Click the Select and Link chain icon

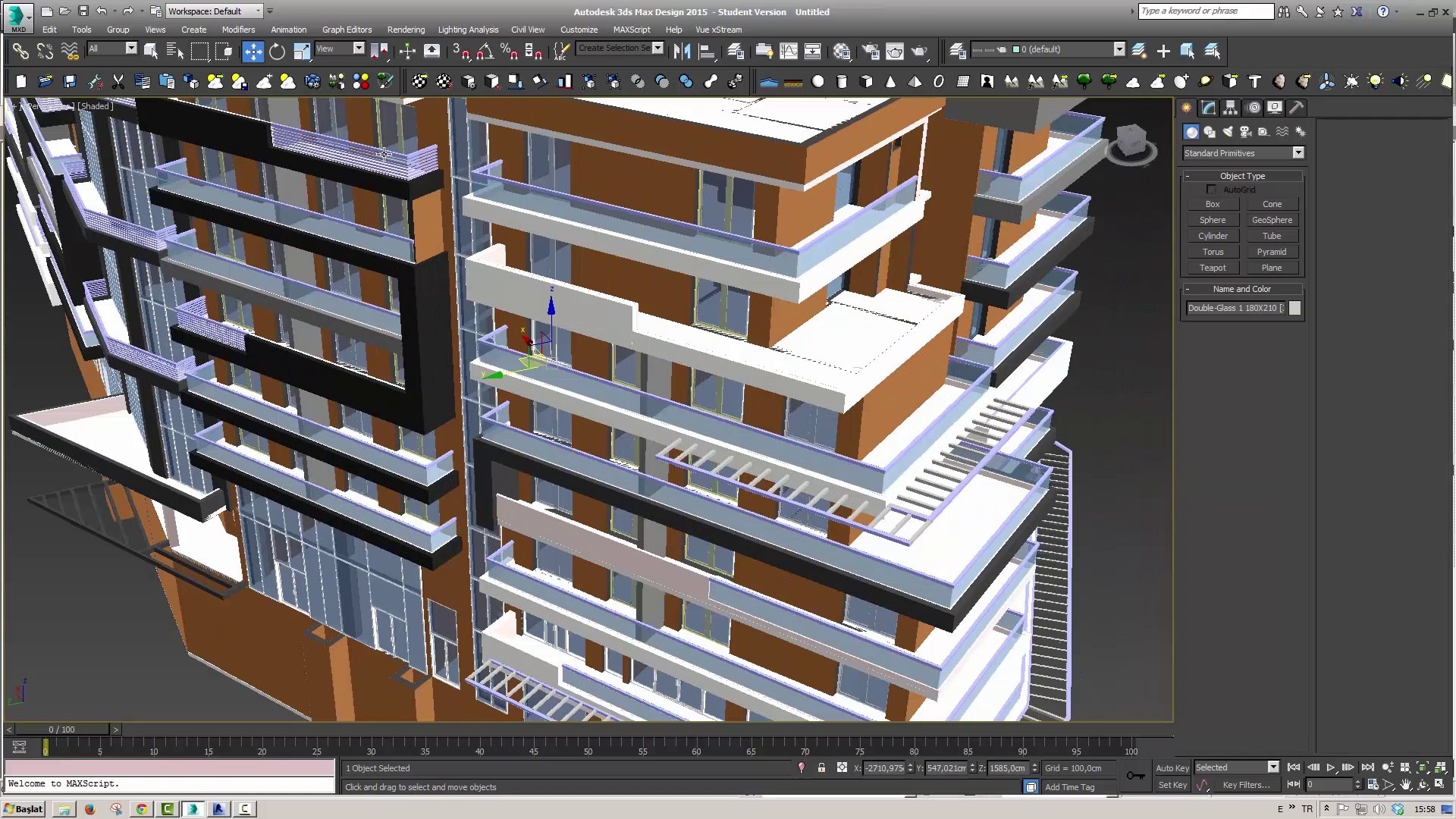pos(20,51)
